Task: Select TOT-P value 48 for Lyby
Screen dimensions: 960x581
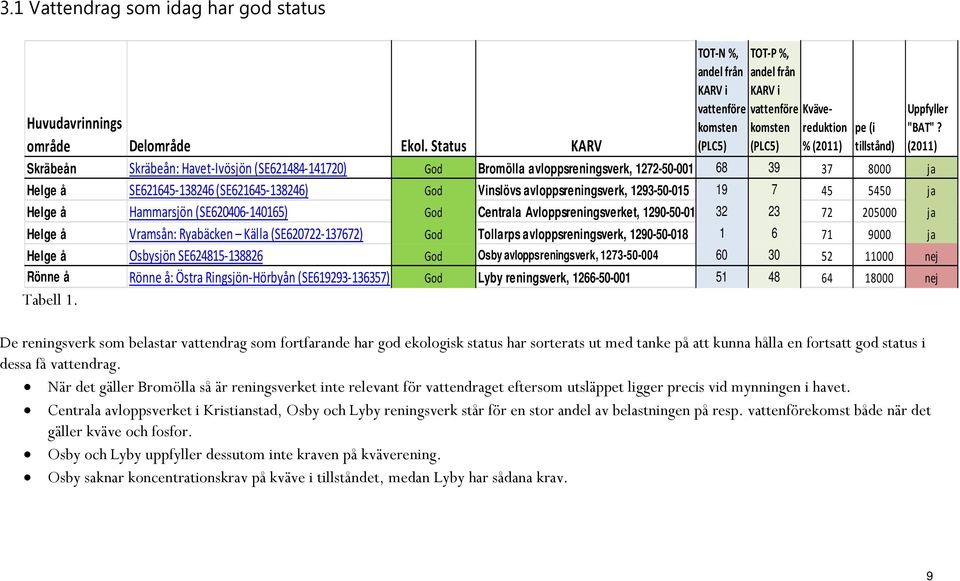Action: coord(774,277)
